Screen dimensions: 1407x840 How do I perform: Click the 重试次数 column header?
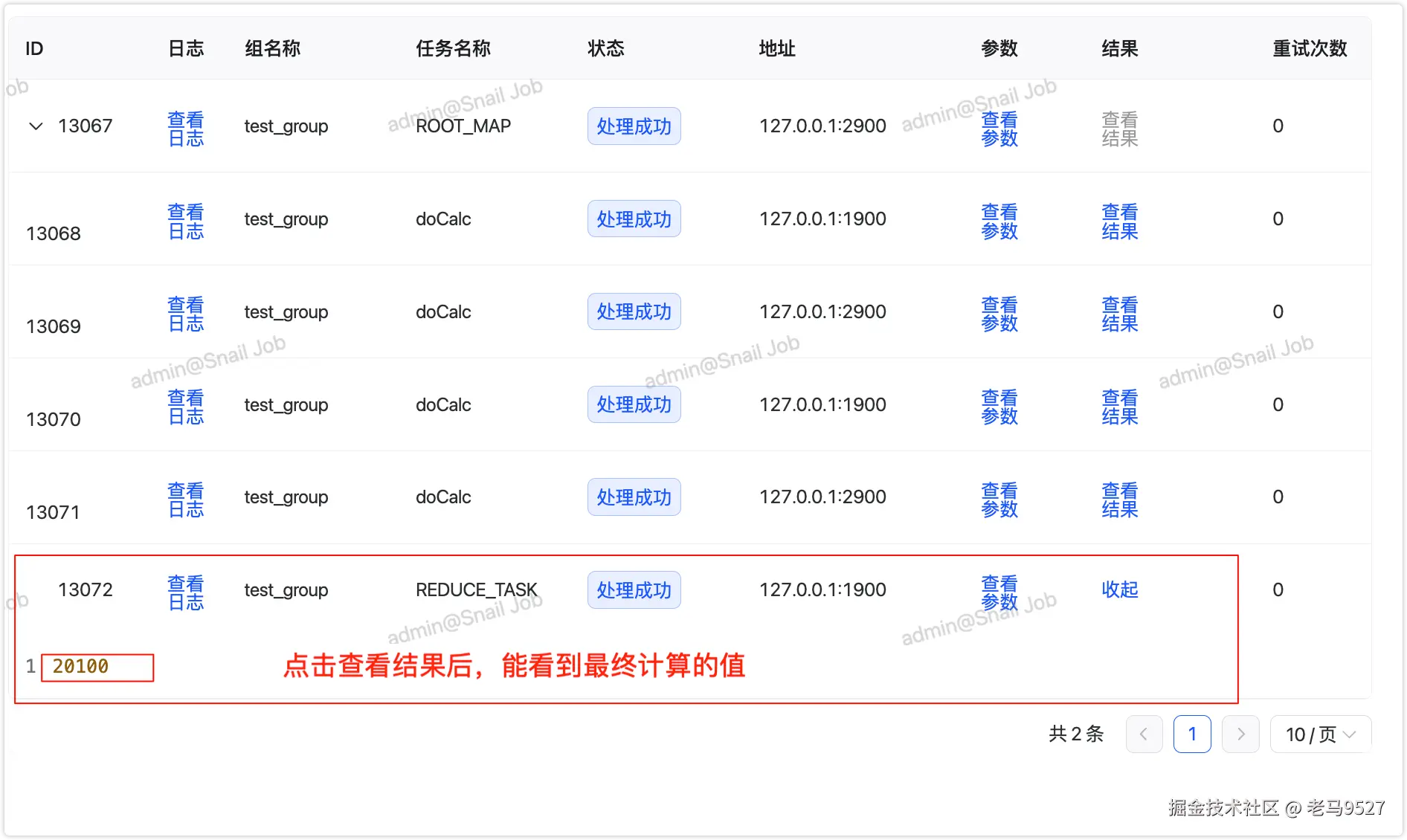(x=1310, y=49)
